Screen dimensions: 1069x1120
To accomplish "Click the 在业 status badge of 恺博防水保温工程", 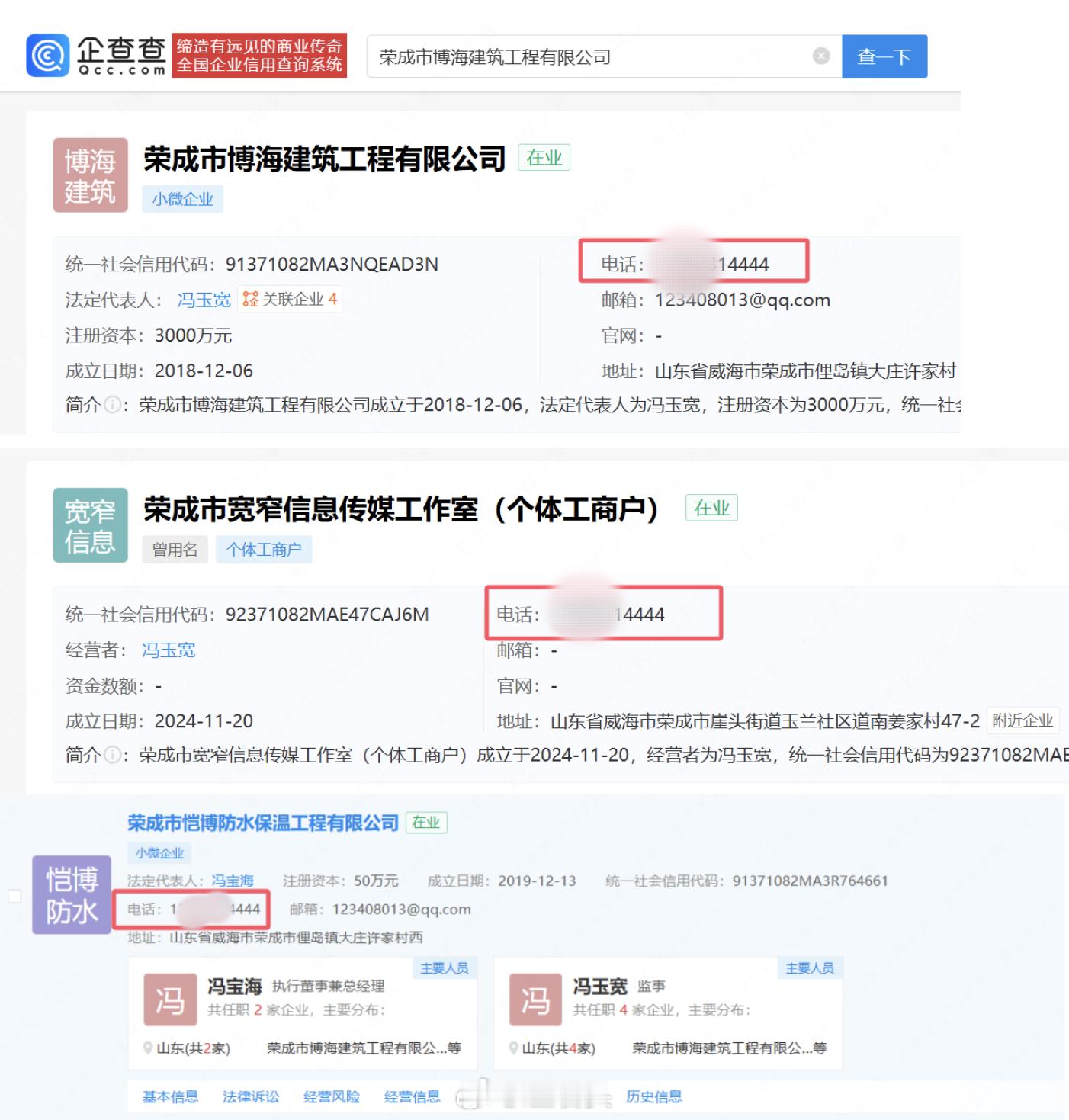I will [x=426, y=823].
